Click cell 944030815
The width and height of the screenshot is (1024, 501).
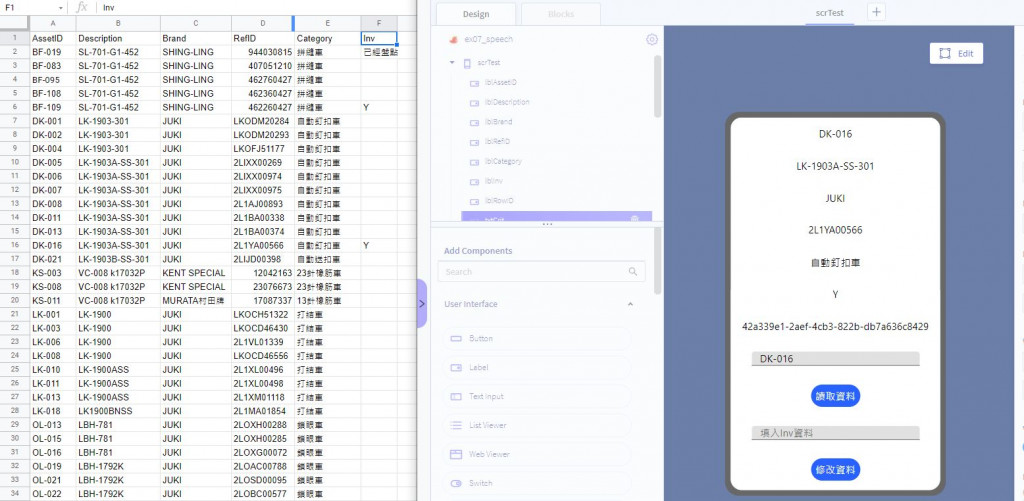[263, 52]
